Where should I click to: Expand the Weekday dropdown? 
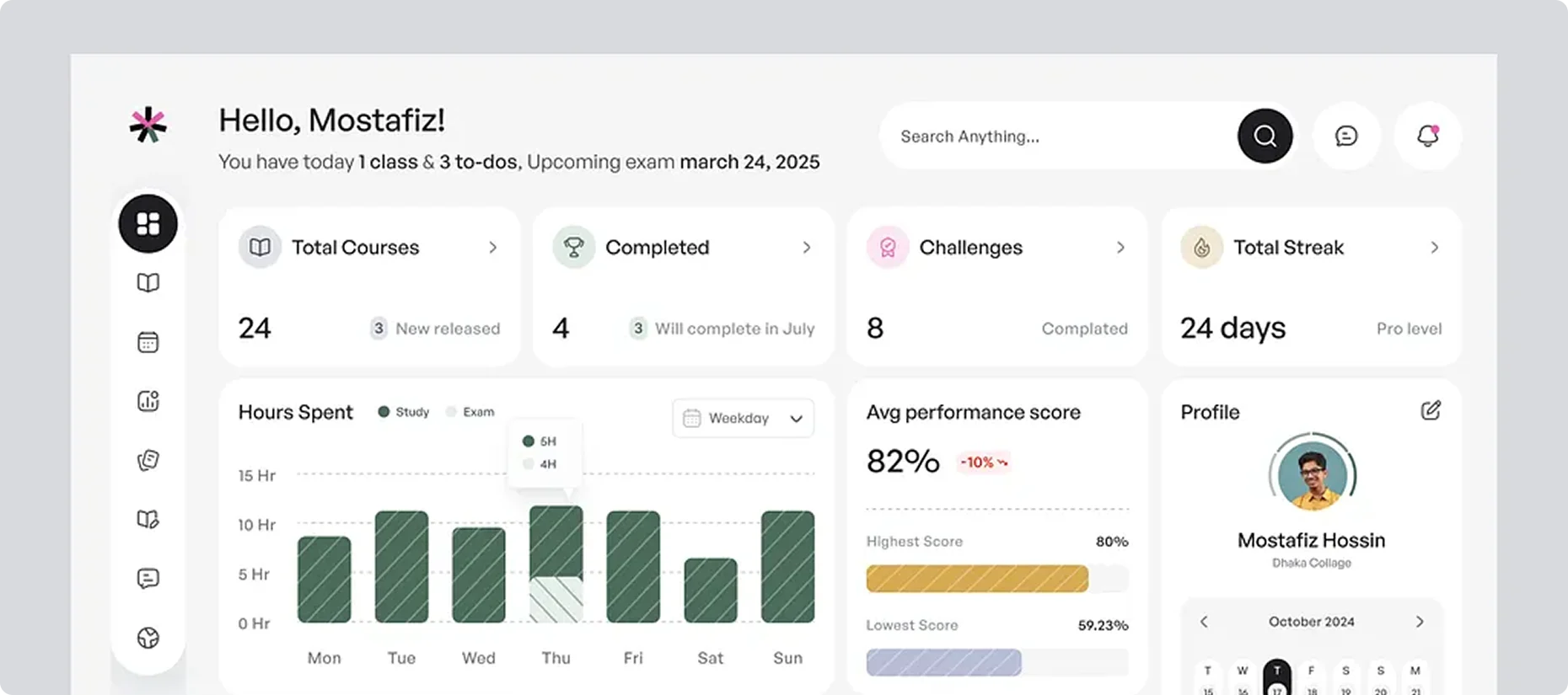743,418
